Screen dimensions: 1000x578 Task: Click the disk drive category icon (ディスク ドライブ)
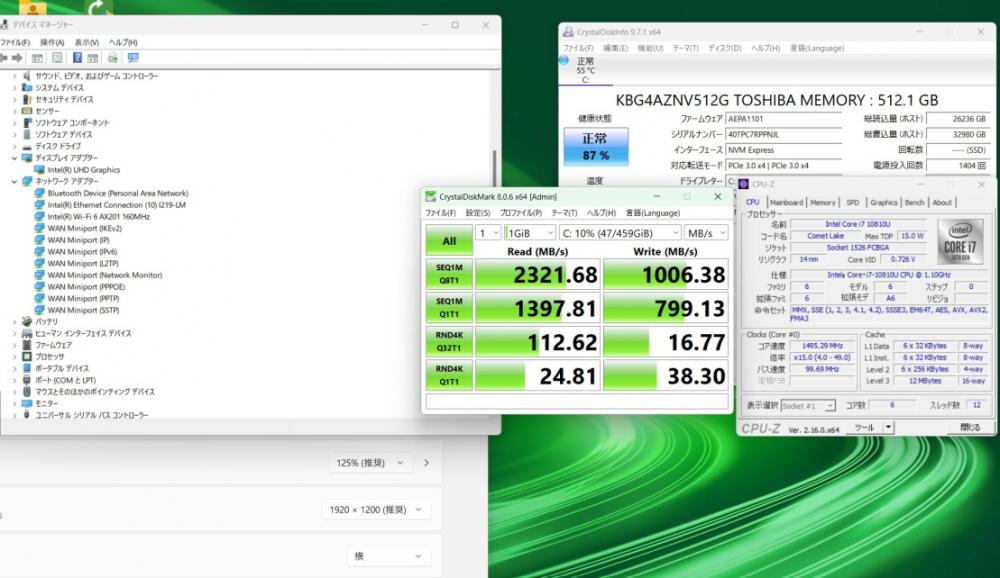point(27,146)
